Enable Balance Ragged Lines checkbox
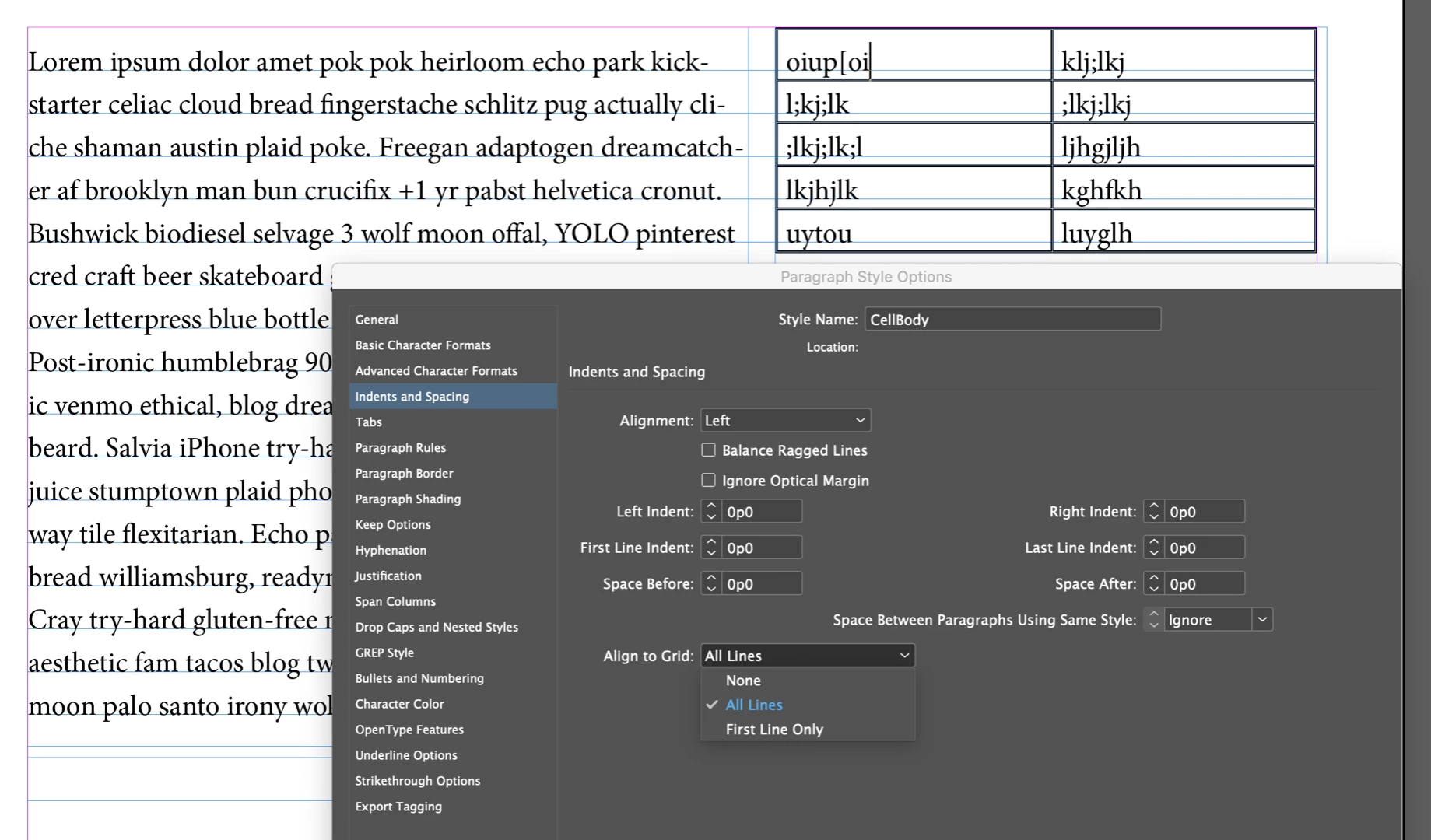Screen dimensions: 1431x840 coord(708,450)
